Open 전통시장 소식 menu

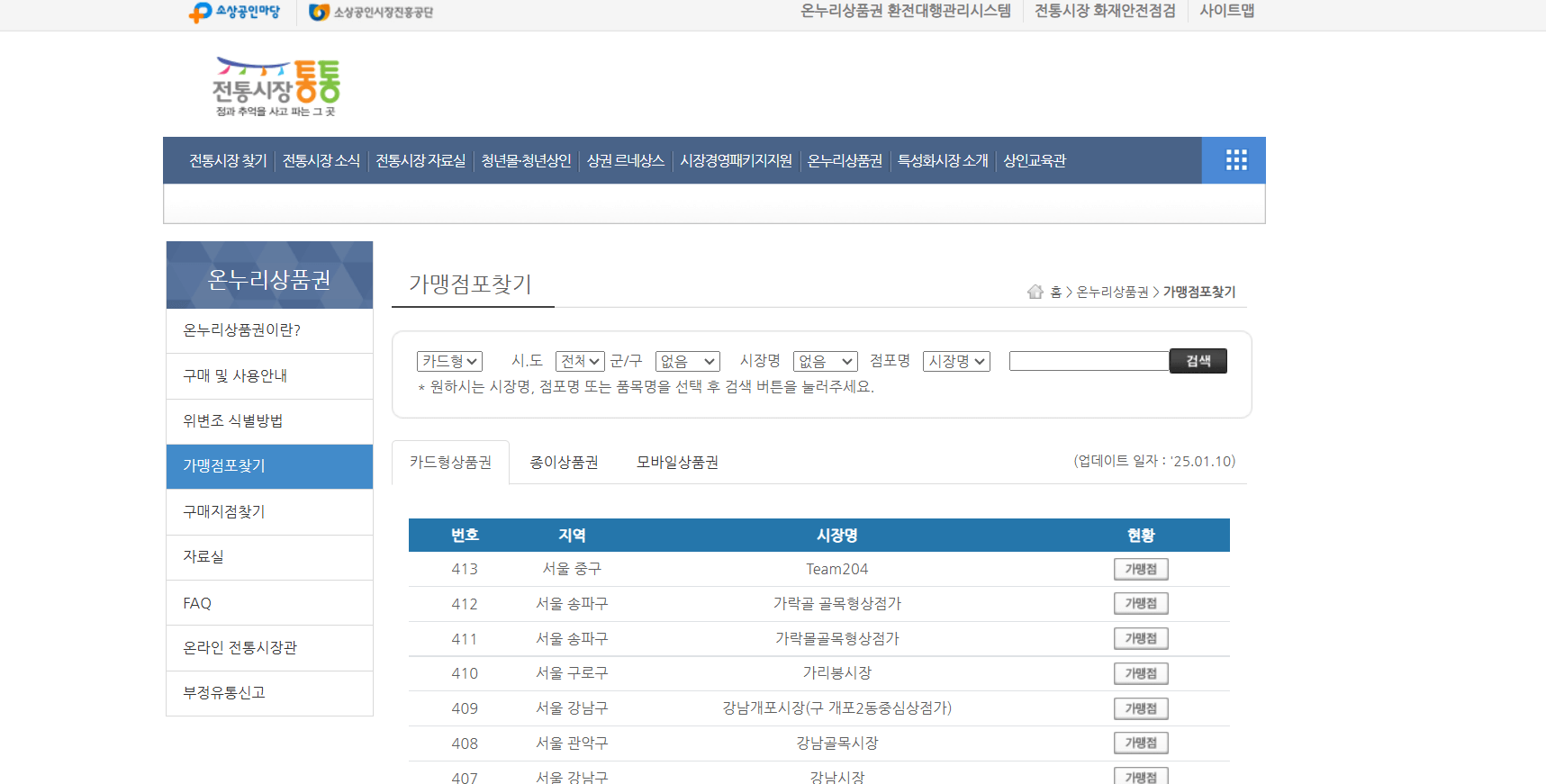coord(321,160)
